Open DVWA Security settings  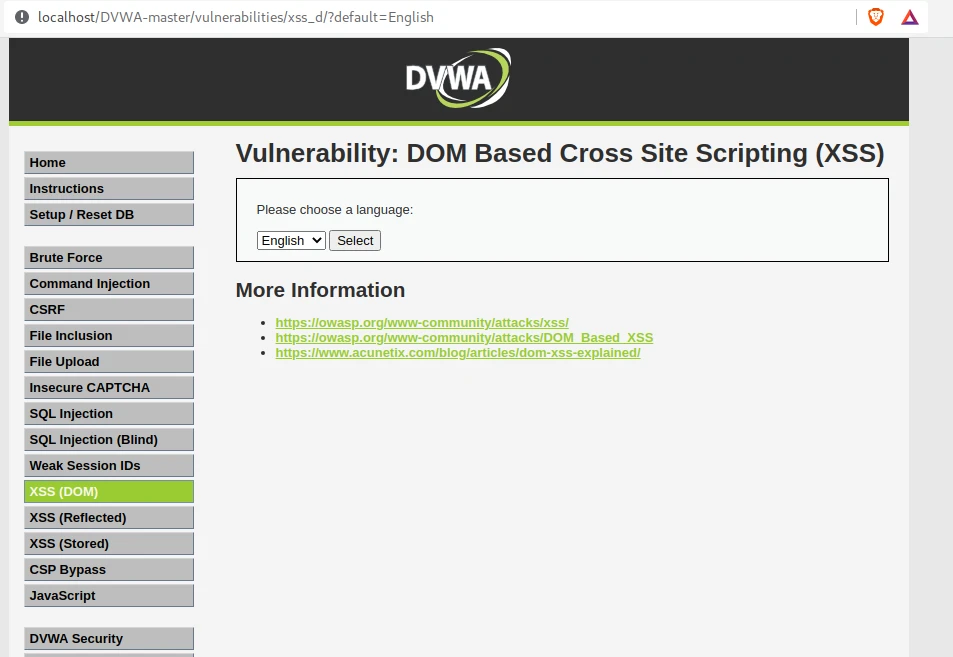[108, 639]
